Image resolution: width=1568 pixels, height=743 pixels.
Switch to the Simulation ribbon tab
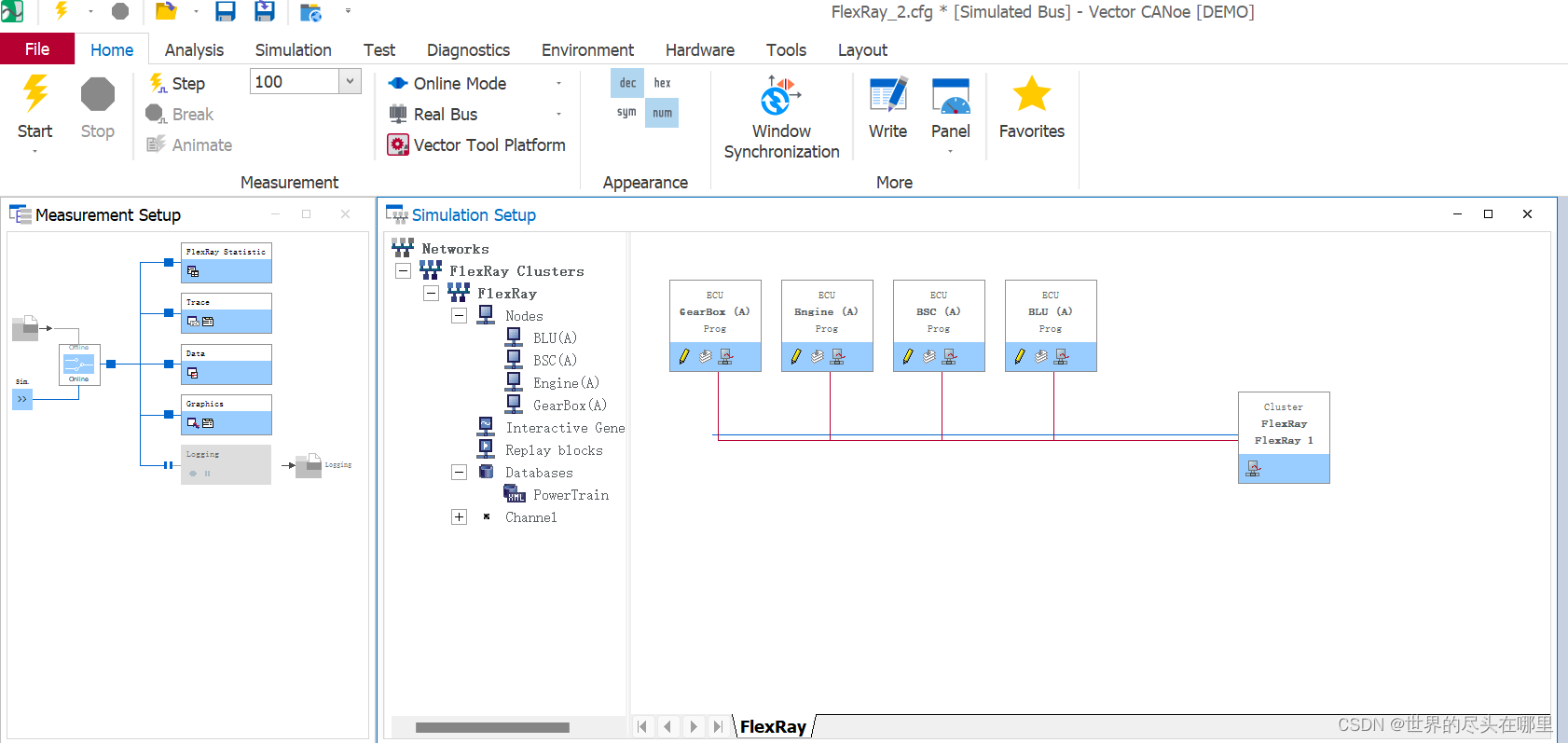[293, 50]
